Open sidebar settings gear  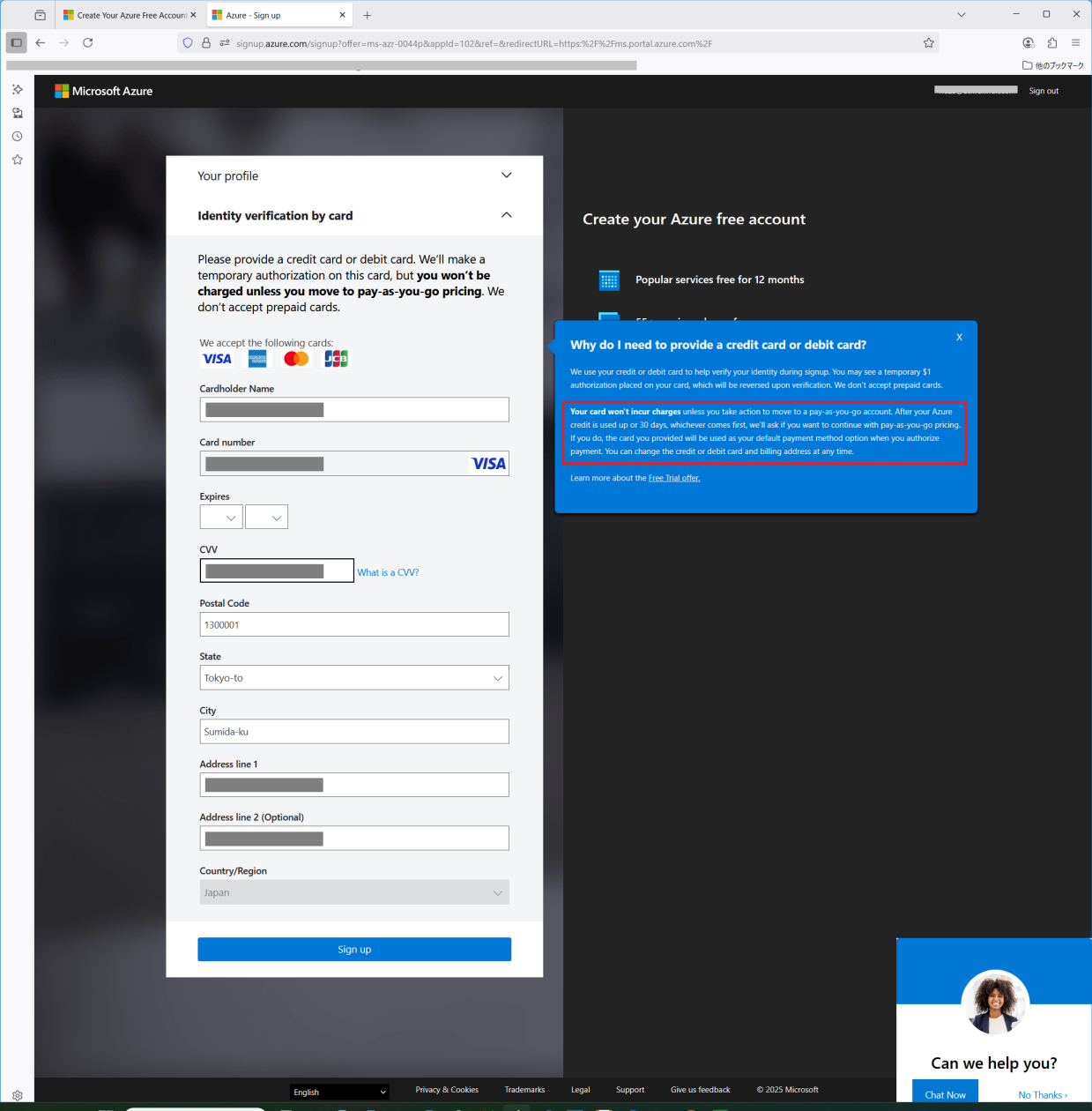click(x=17, y=1095)
